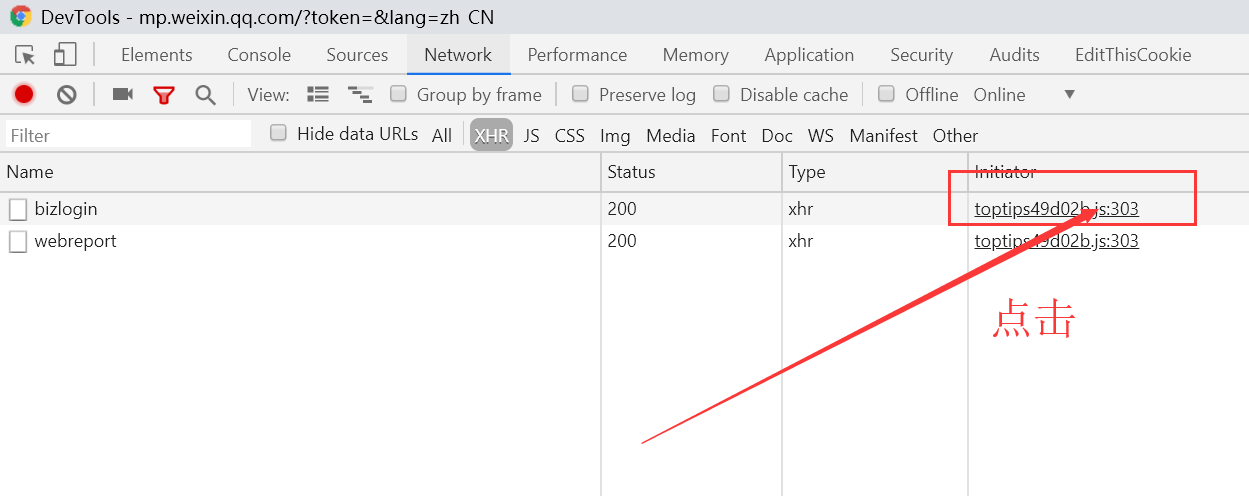Click the inspect element picker icon

26,55
